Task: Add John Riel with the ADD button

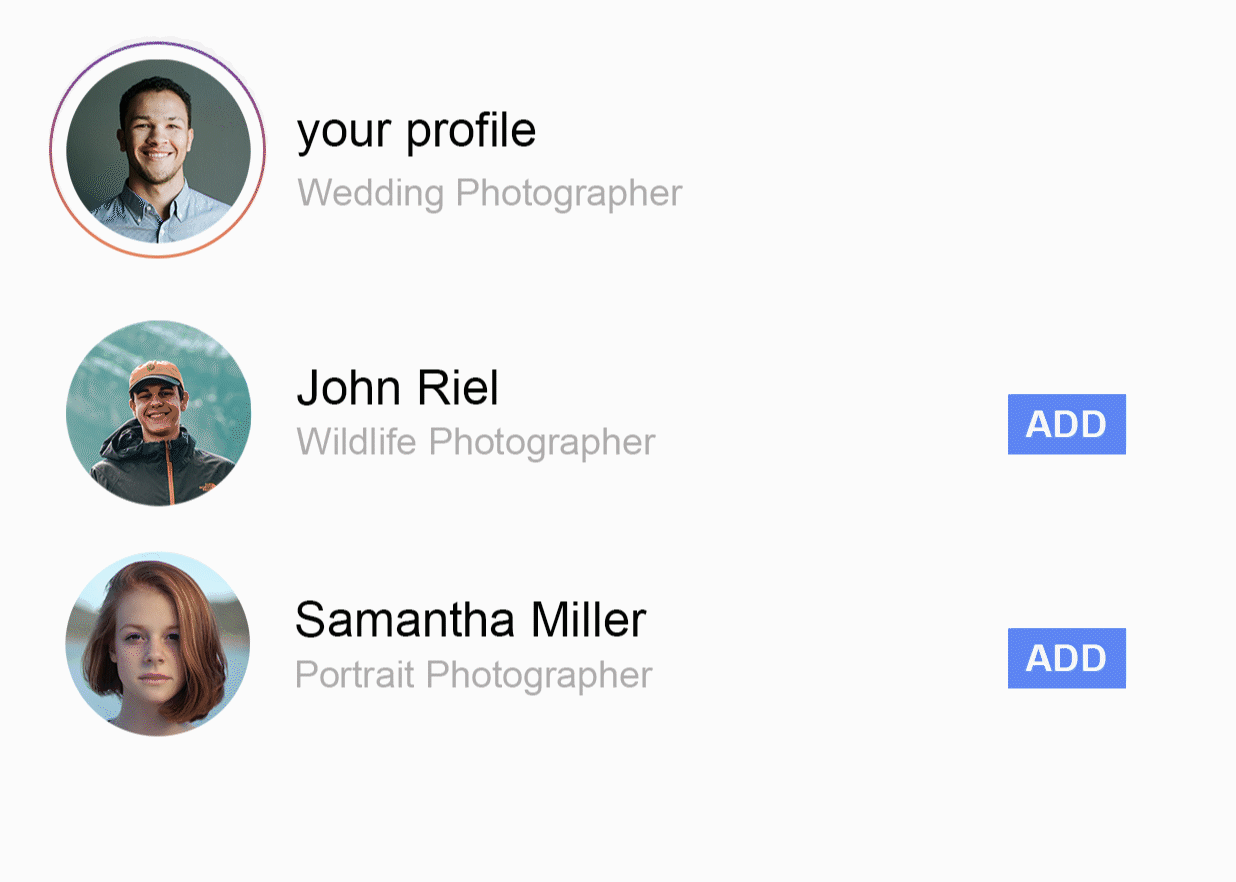Action: pyautogui.click(x=1067, y=424)
